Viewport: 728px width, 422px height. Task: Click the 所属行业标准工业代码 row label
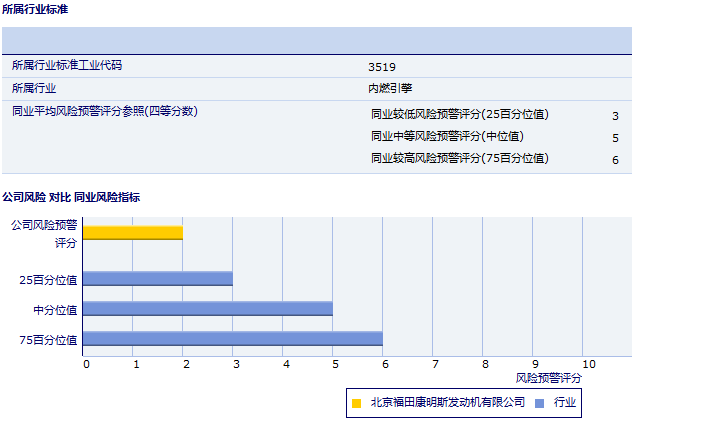[73, 66]
